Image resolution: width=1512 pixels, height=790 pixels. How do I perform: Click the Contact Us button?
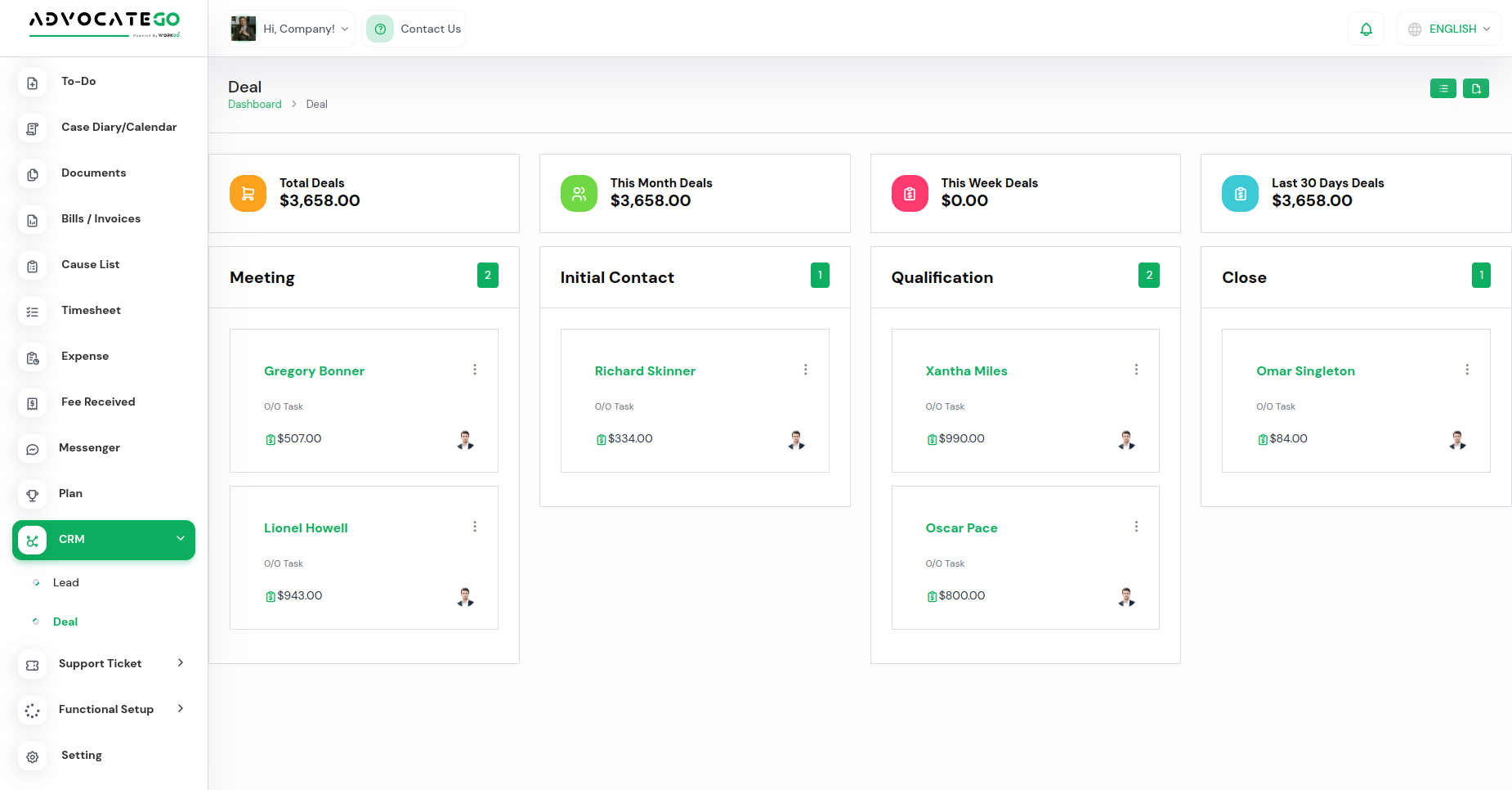(x=414, y=28)
